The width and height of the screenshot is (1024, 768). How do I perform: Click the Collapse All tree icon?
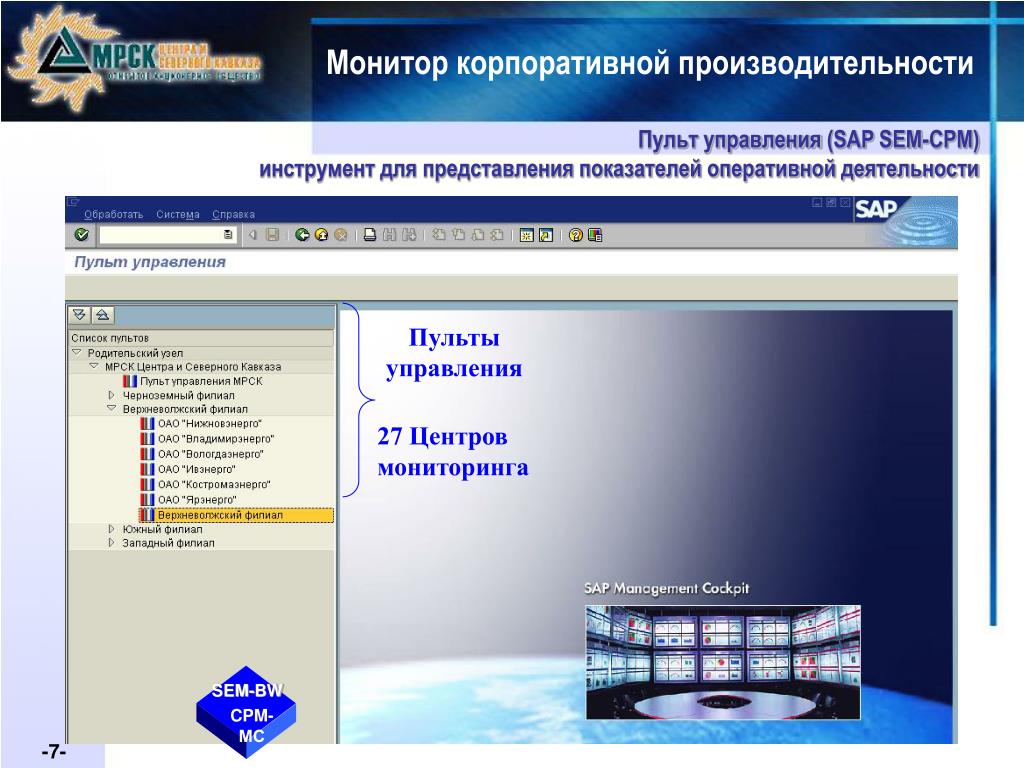[103, 315]
